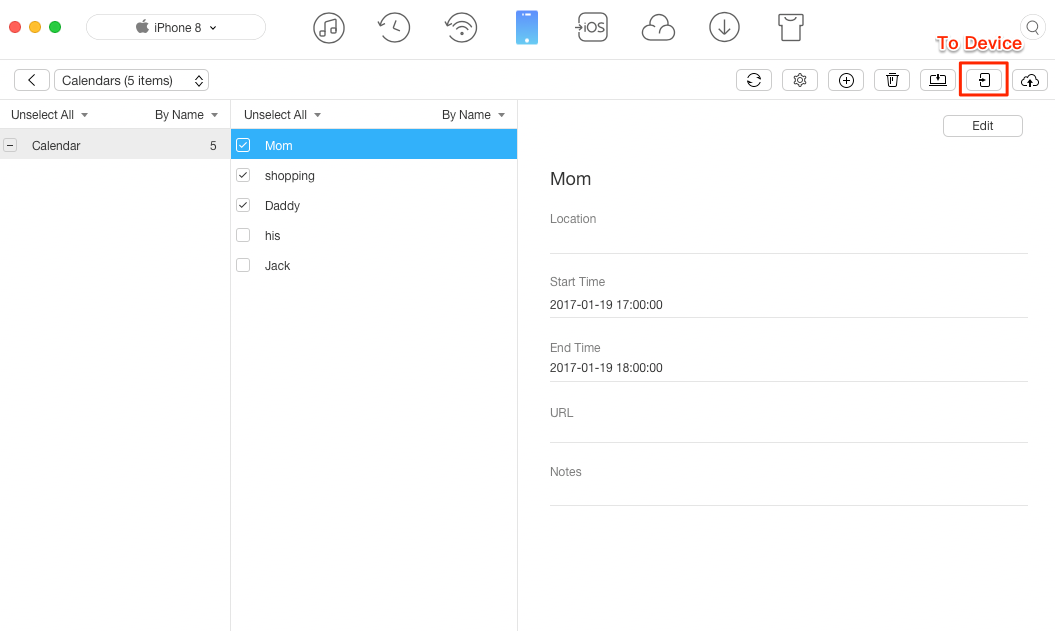Add a new calendar with plus button
Viewport: 1055px width, 631px height.
(846, 80)
